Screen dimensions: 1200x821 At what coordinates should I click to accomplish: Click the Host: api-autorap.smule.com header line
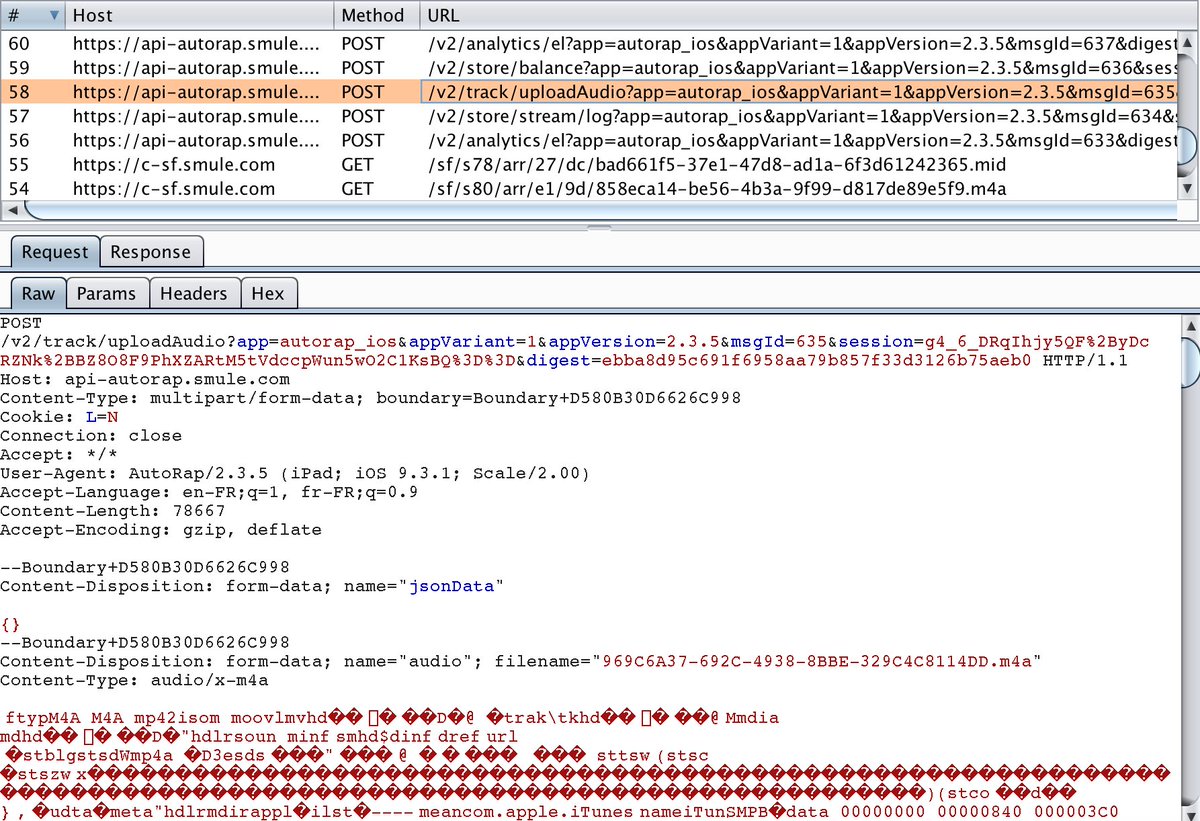pyautogui.click(x=145, y=379)
